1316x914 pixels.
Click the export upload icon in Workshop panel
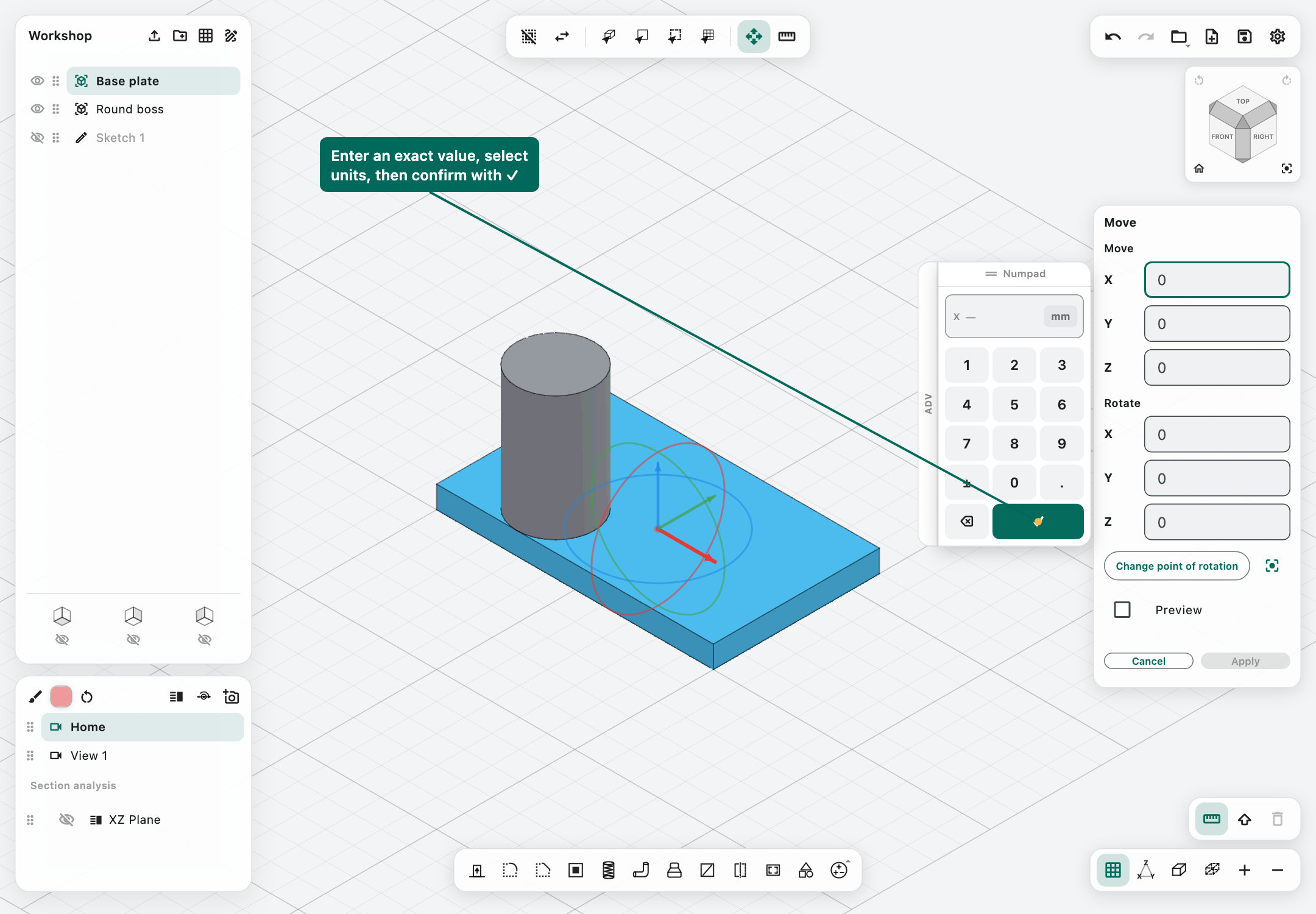click(x=154, y=36)
